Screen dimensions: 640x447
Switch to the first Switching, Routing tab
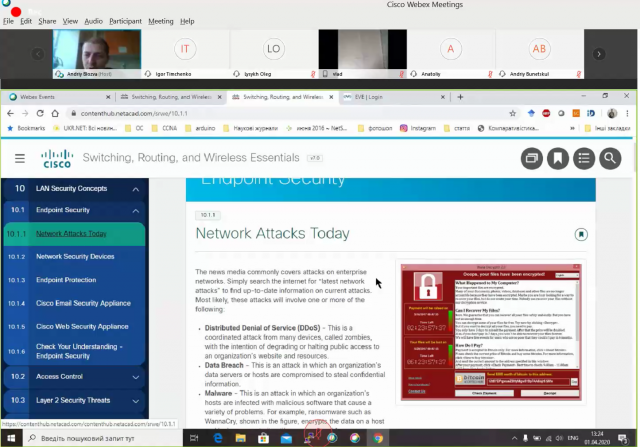coord(169,97)
